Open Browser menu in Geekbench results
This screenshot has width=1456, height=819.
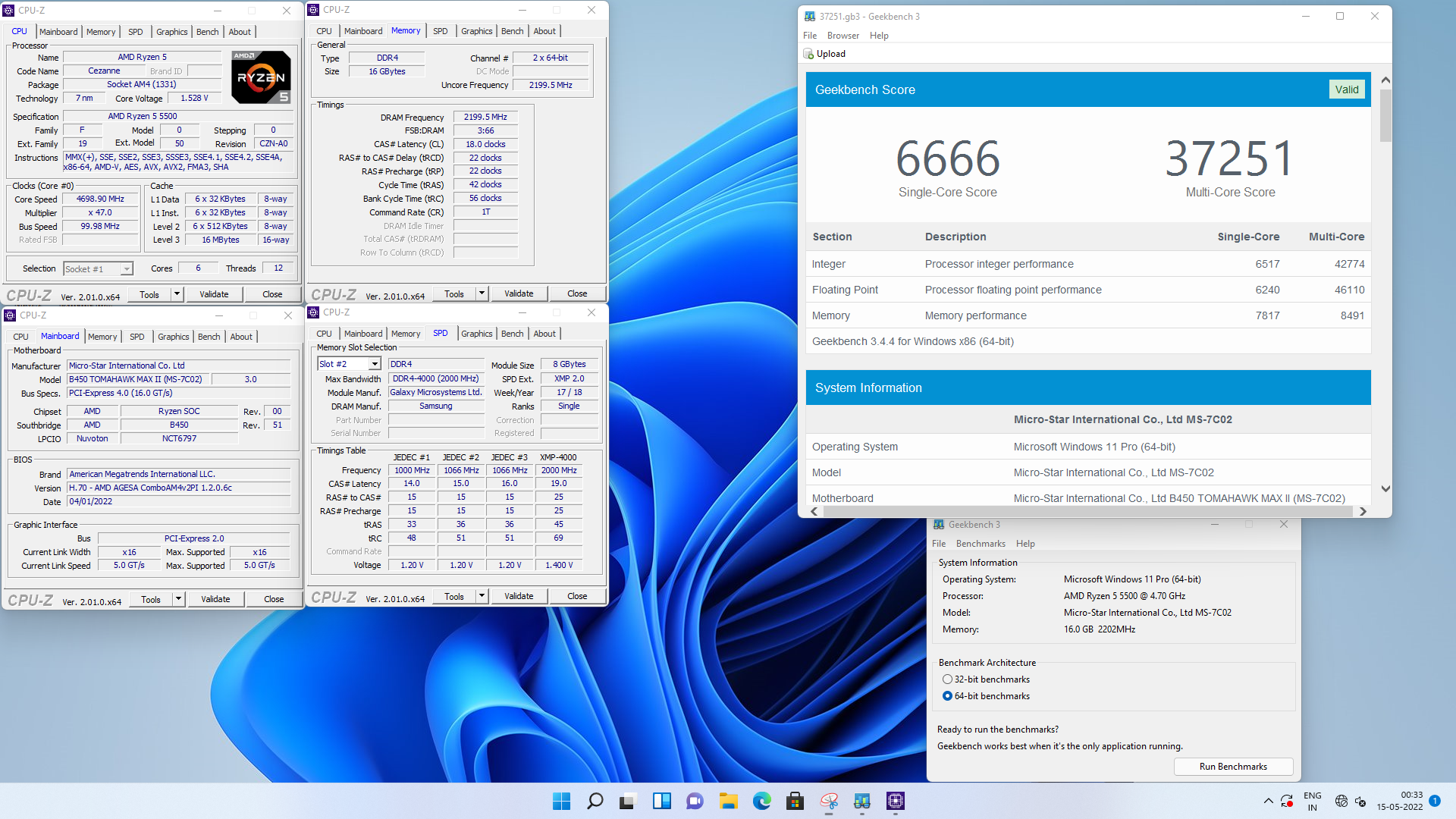click(843, 36)
